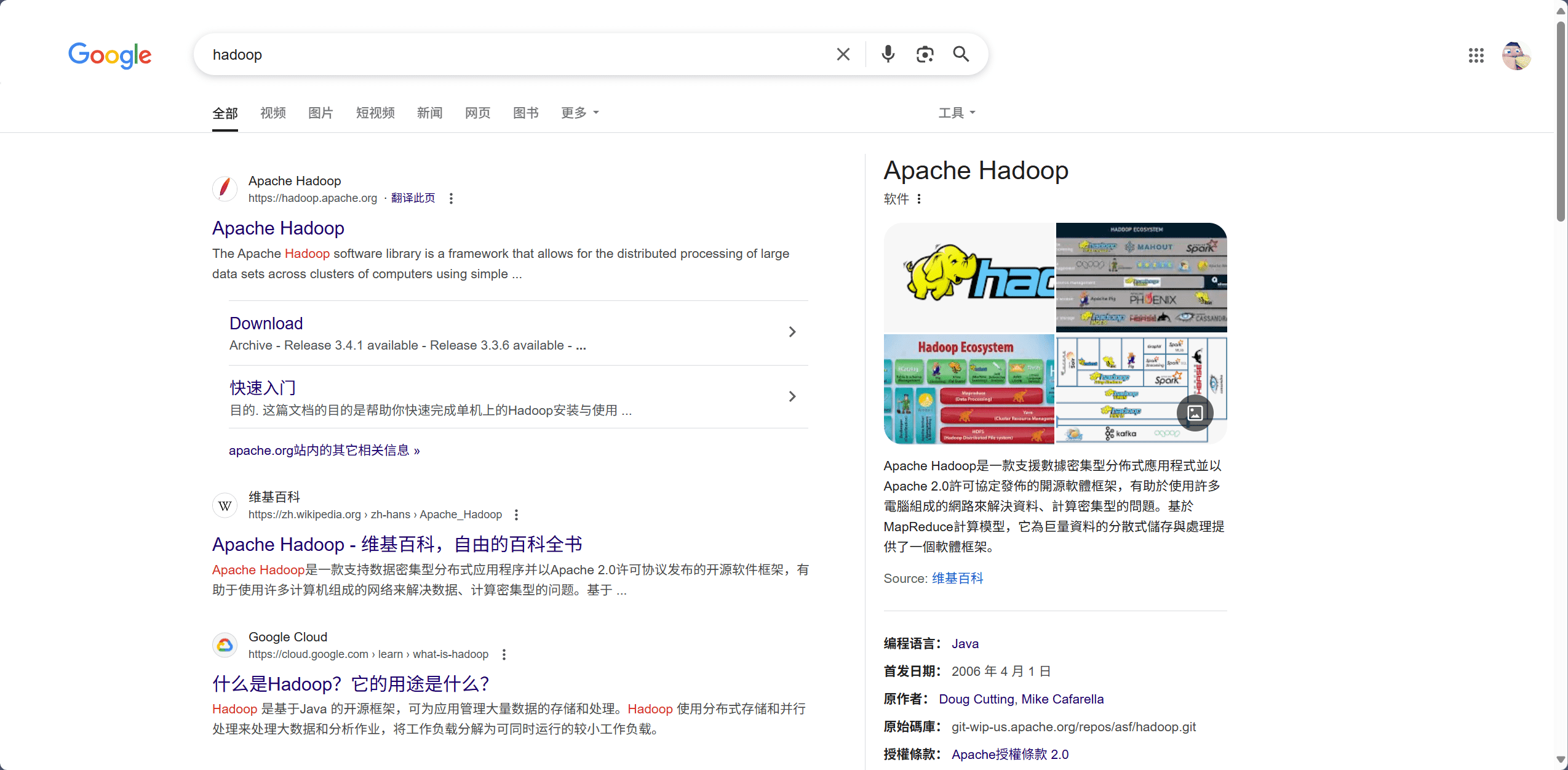Image resolution: width=1568 pixels, height=770 pixels.
Task: Click the Apache Hadoop knowledge panel heading
Action: click(x=976, y=170)
